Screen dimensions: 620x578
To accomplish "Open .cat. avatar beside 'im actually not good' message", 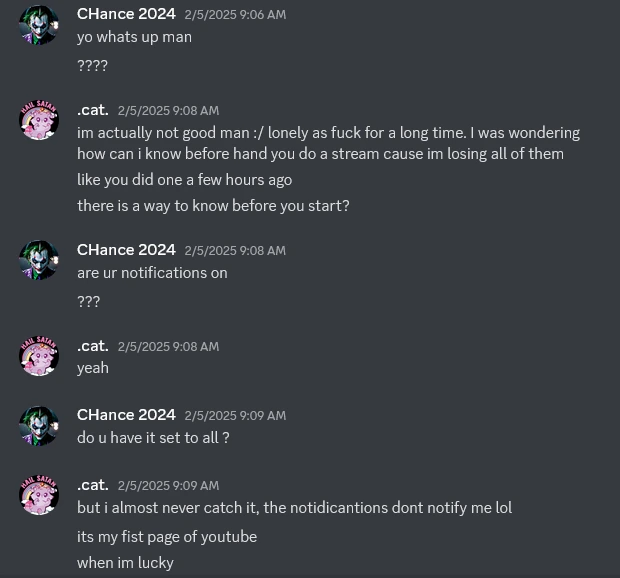I will pos(39,120).
